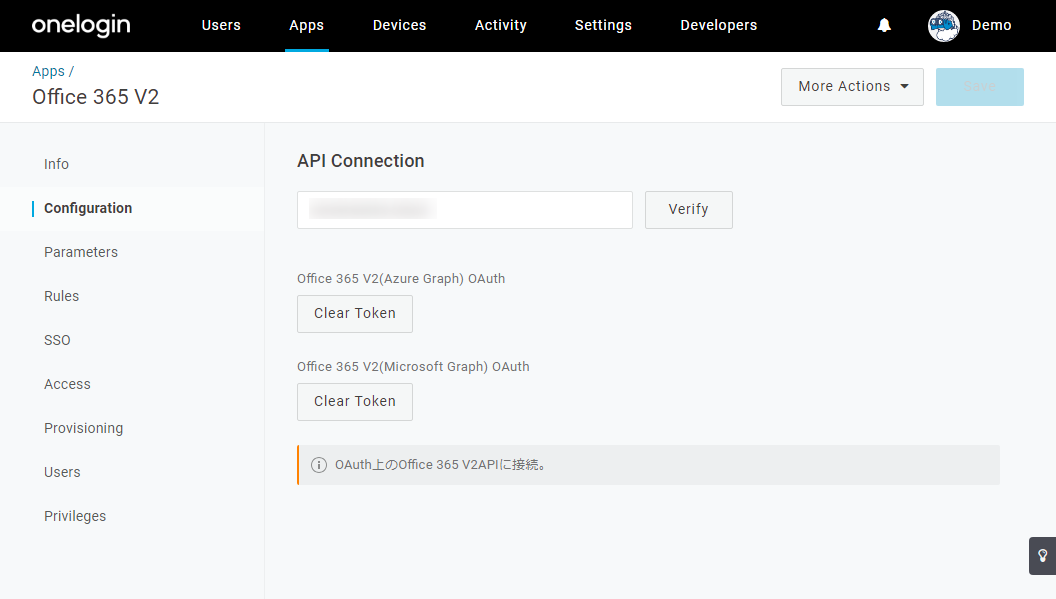The width and height of the screenshot is (1056, 599).
Task: Switch to the Parameters sidebar tab
Action: [x=81, y=252]
